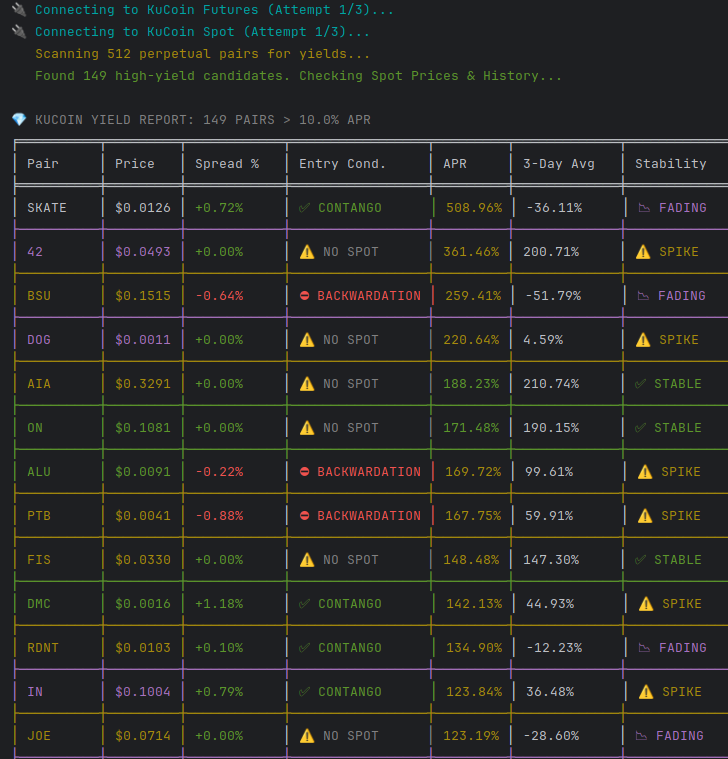Click the warning icon in AIA's NO SPOT cell
Image resolution: width=728 pixels, height=759 pixels.
click(307, 384)
